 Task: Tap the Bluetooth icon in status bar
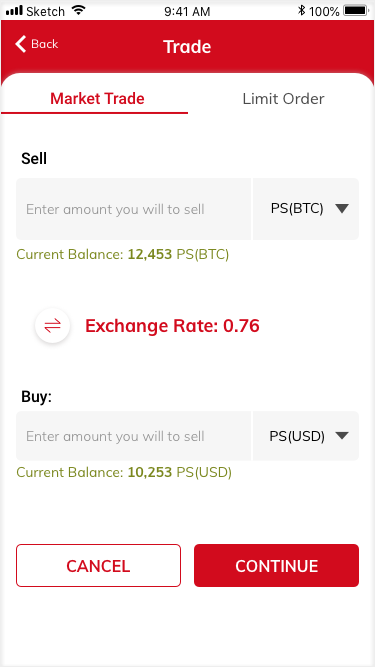301,11
